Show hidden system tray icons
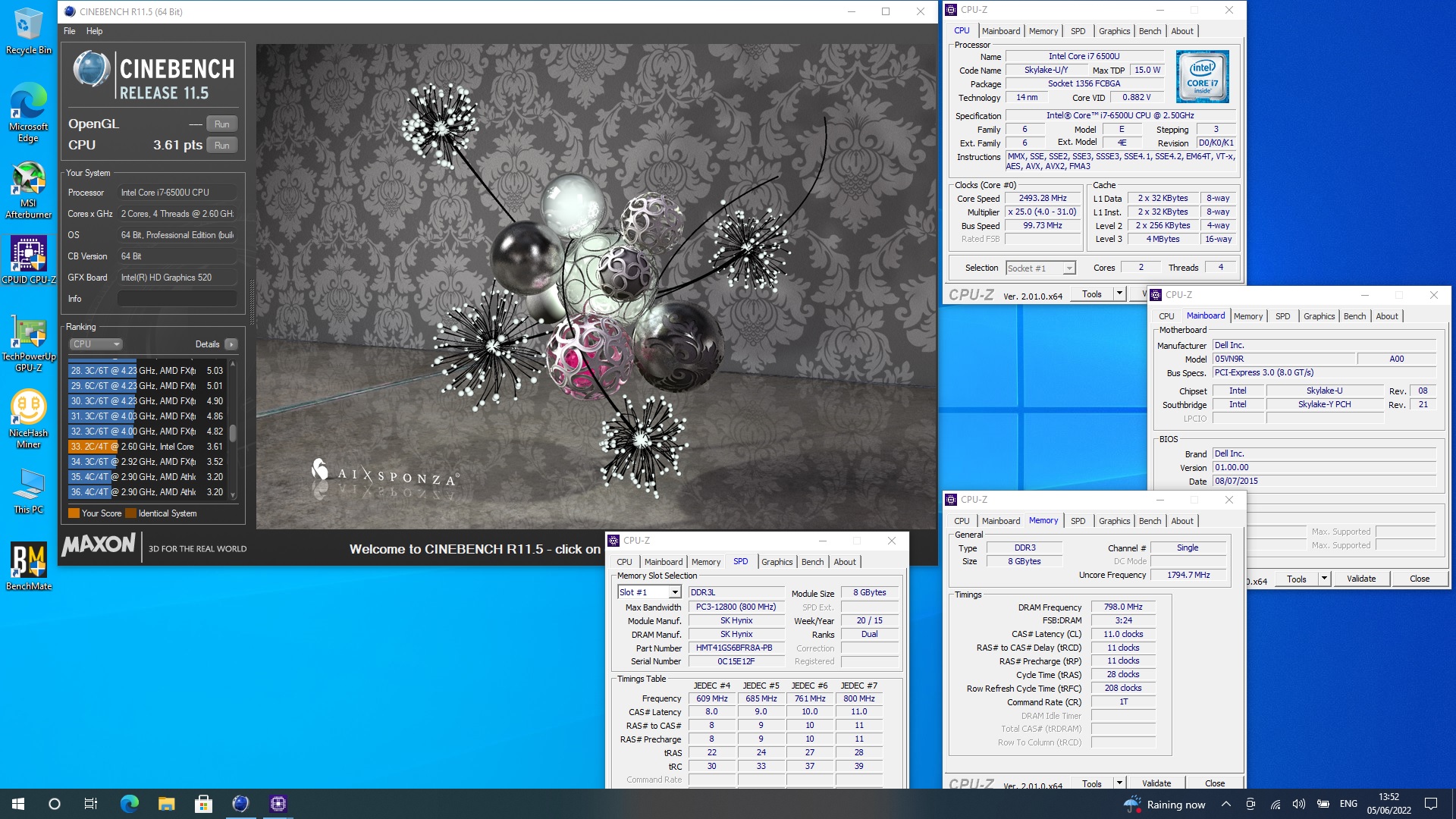The image size is (1456, 819). coord(1226,804)
